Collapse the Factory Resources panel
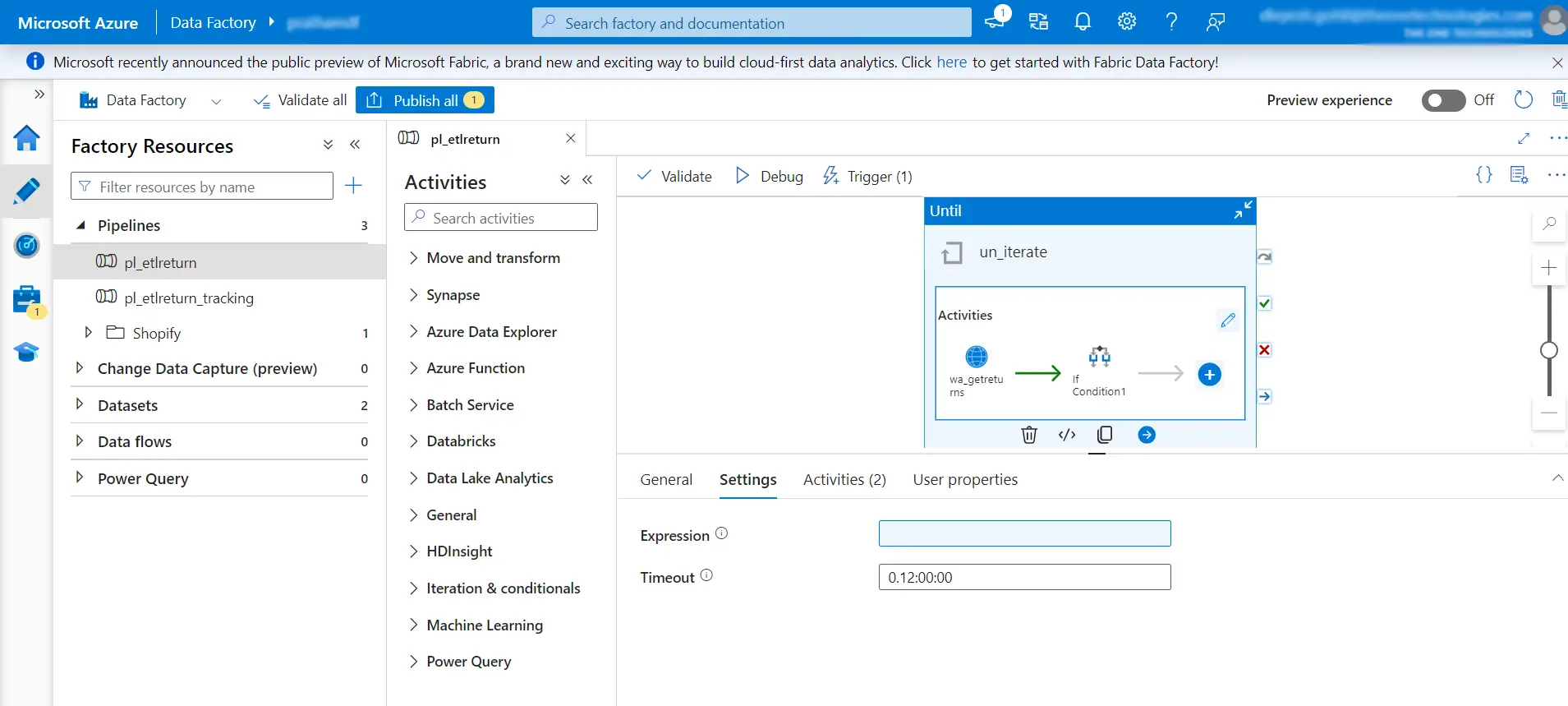 [355, 145]
